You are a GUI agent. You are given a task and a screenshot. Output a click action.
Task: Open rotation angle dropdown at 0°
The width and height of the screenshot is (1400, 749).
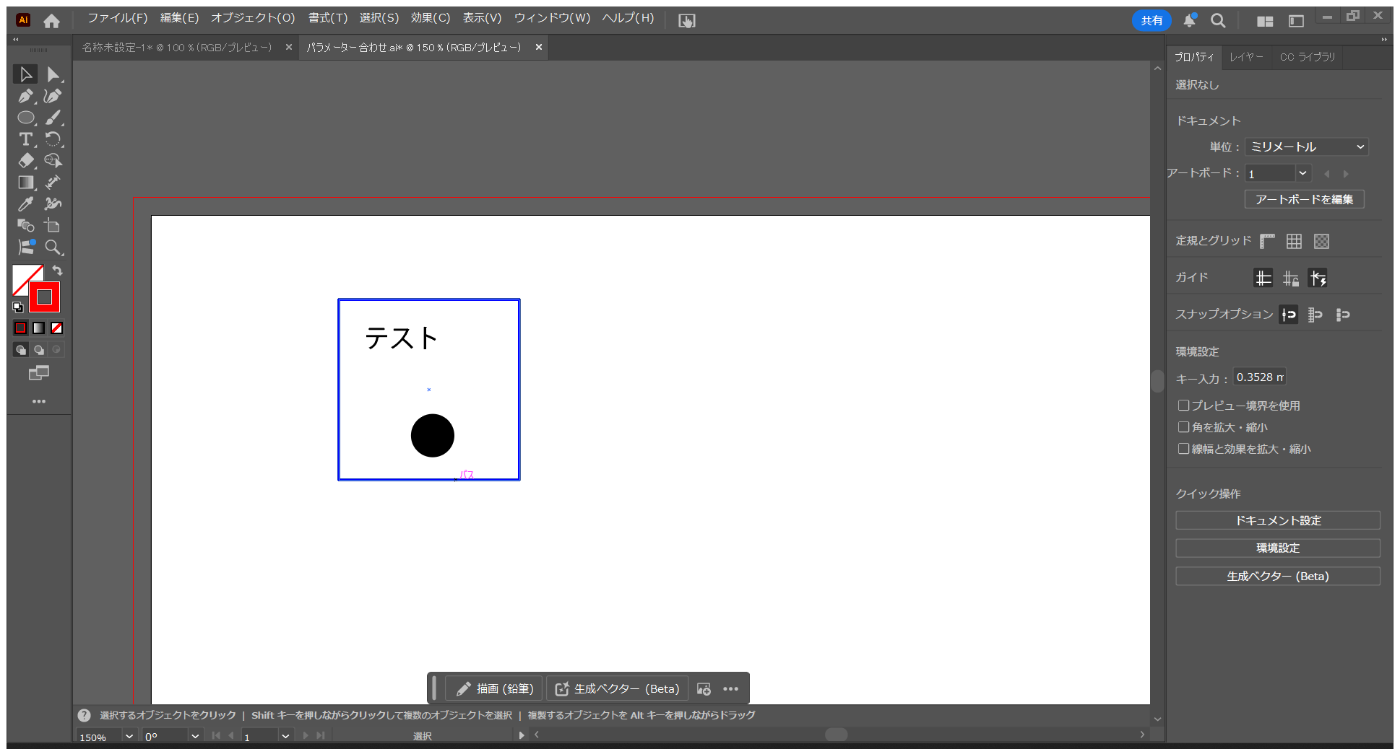196,736
